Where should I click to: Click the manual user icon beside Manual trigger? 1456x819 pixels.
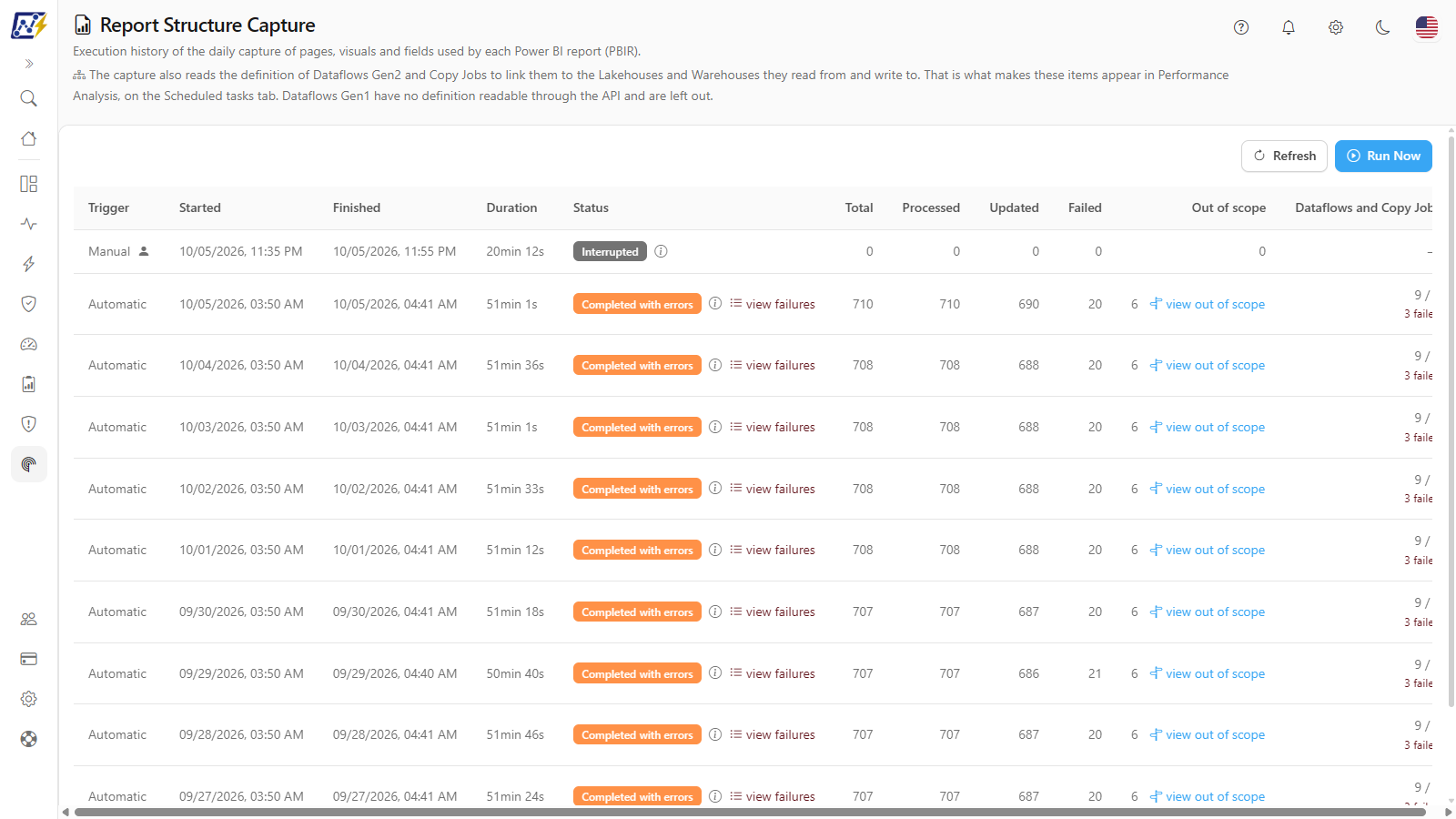point(144,251)
